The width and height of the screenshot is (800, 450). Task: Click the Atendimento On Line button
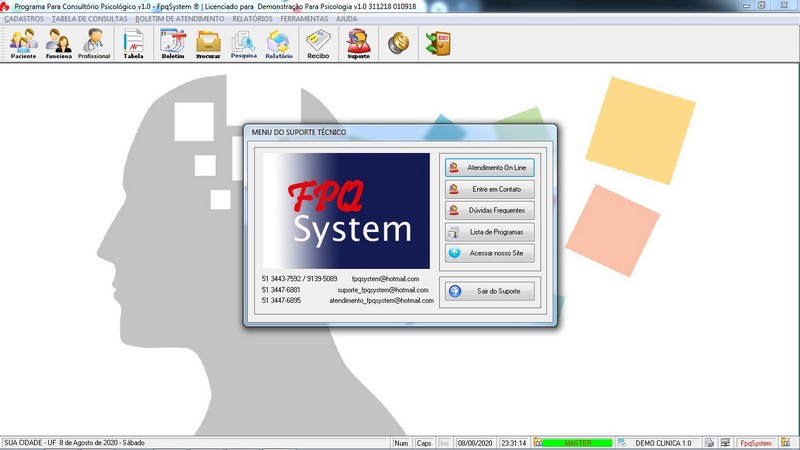[490, 167]
